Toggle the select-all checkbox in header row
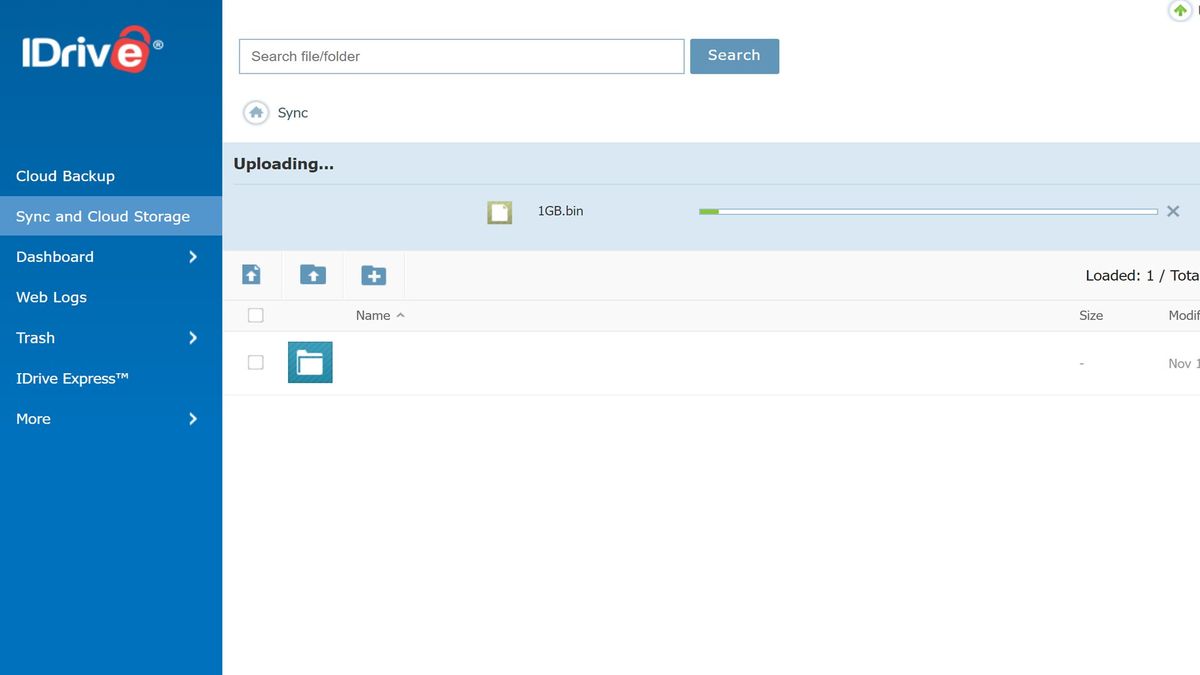This screenshot has height=675, width=1200. pos(255,315)
